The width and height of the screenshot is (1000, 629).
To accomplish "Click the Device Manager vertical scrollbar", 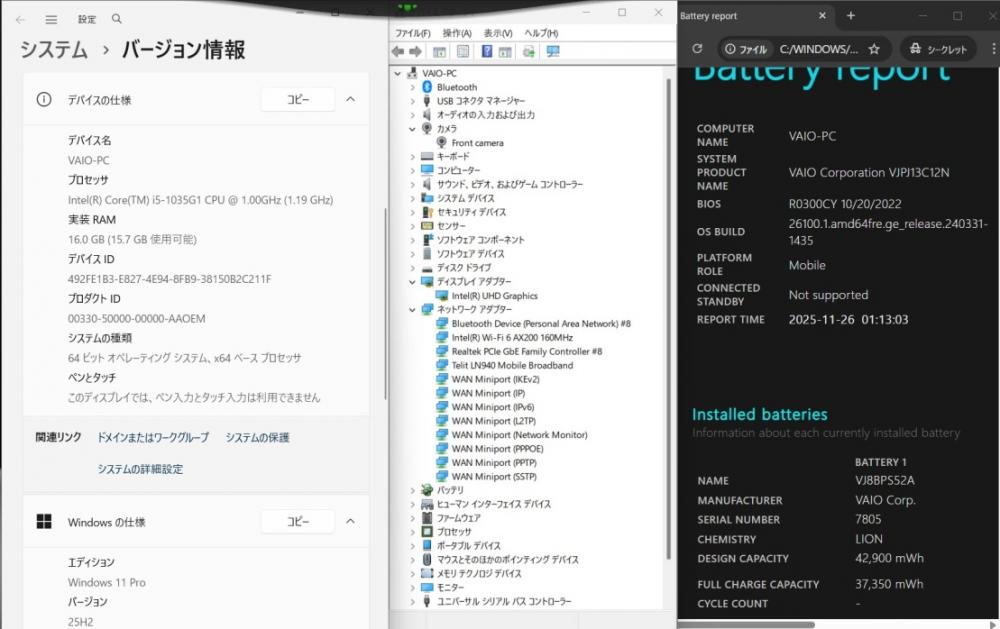I will (669, 319).
